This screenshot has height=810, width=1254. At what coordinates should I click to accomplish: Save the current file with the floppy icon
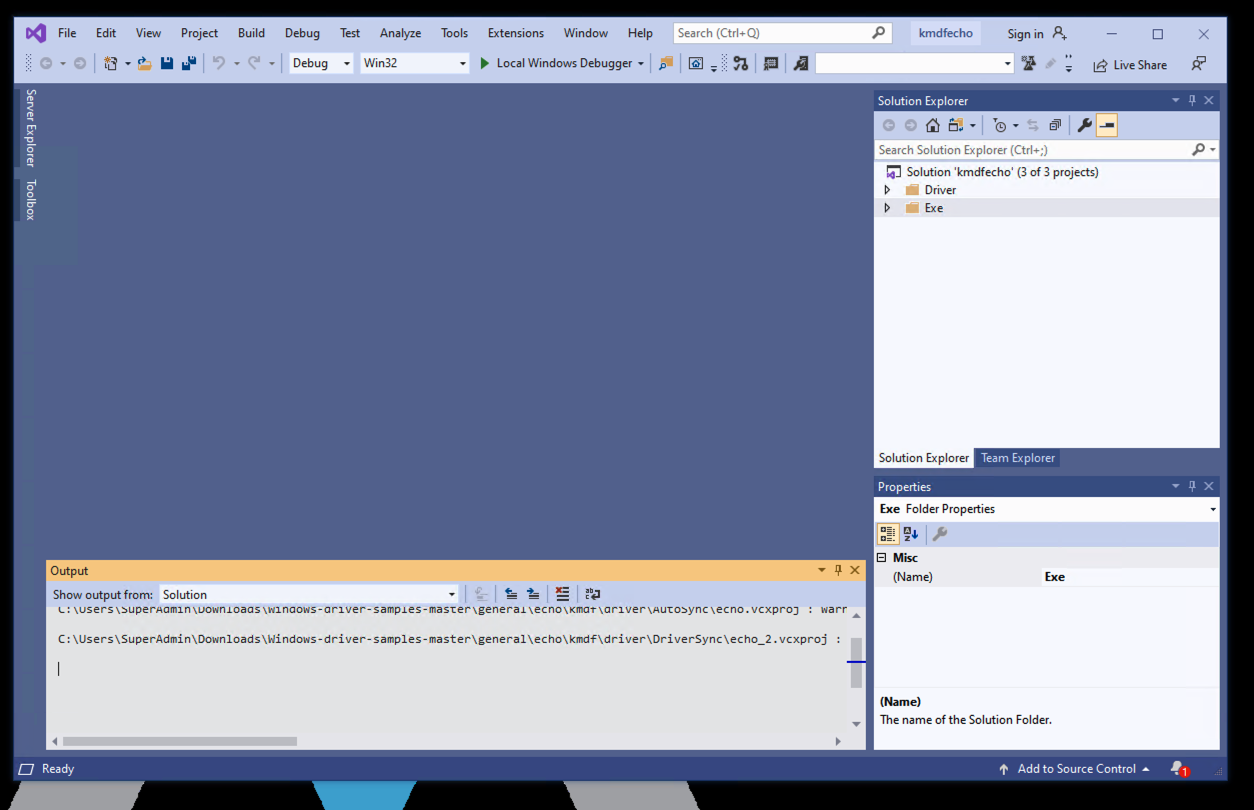pos(167,63)
